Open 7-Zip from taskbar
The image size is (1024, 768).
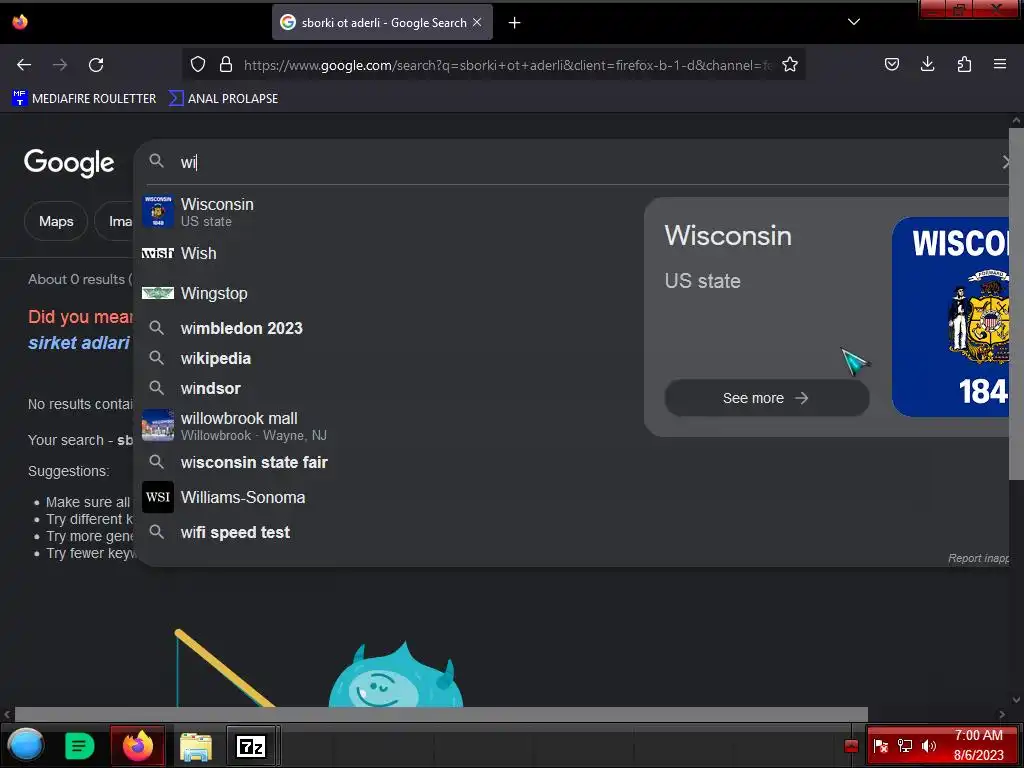tap(251, 746)
